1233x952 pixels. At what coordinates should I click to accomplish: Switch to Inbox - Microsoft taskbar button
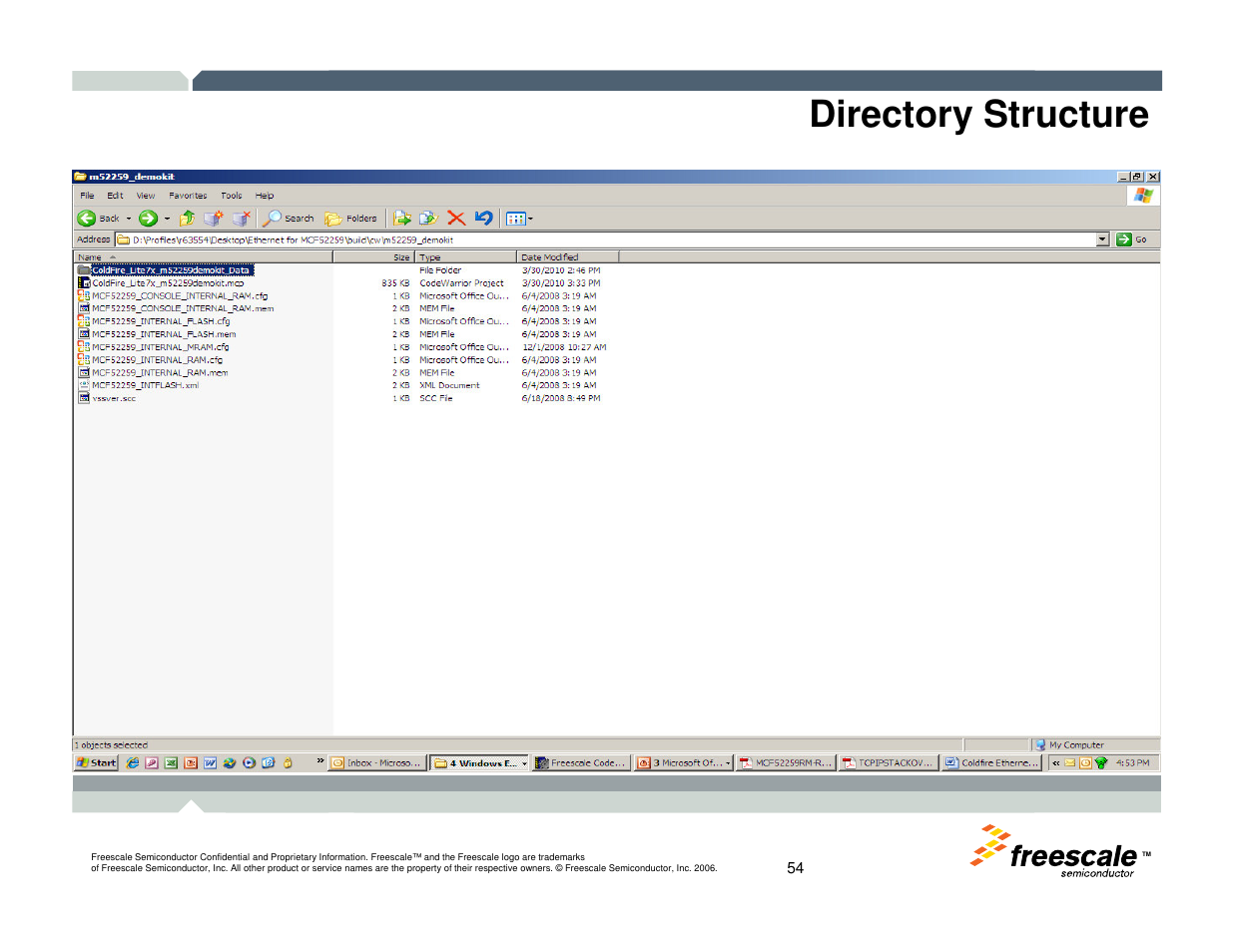[377, 763]
